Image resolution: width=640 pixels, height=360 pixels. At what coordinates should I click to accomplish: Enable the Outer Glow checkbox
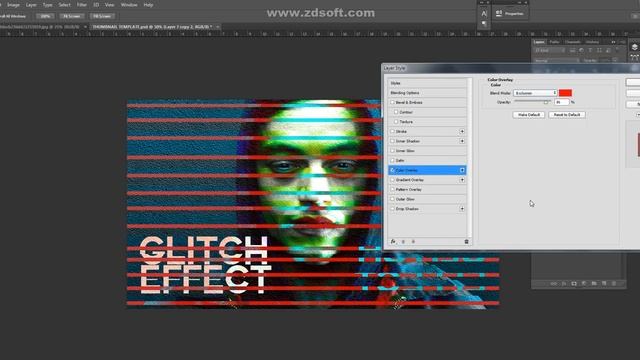(392, 199)
